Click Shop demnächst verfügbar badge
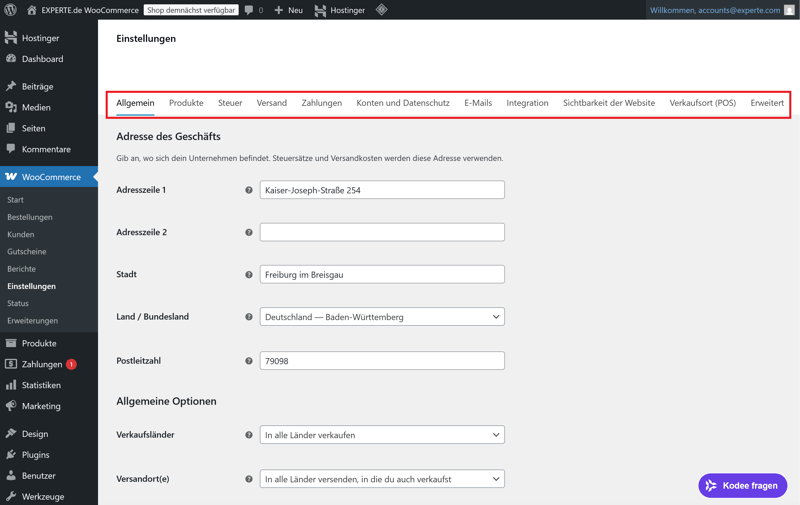Viewport: 800px width, 505px height. click(x=191, y=10)
